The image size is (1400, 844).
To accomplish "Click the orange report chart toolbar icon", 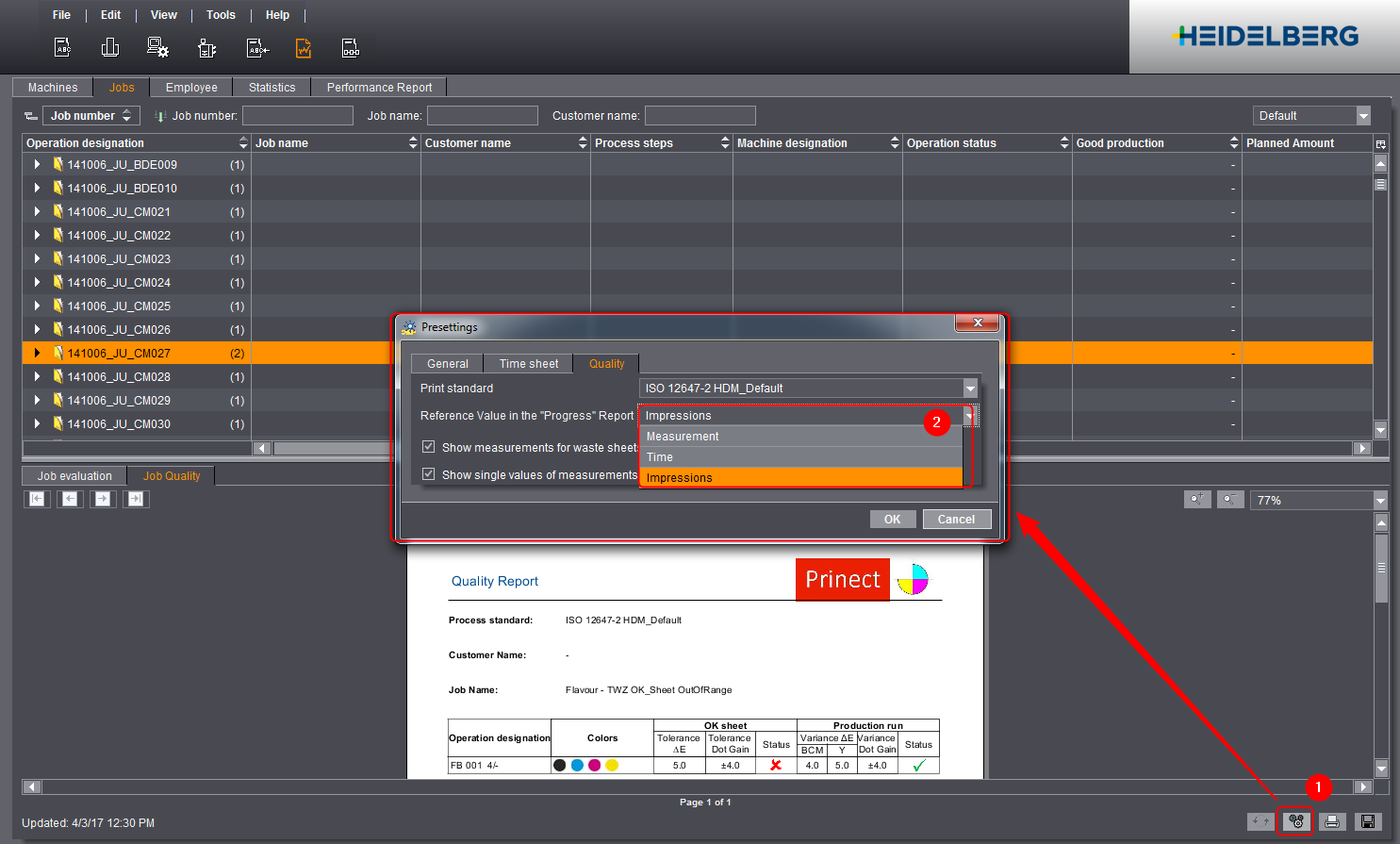I will (304, 48).
